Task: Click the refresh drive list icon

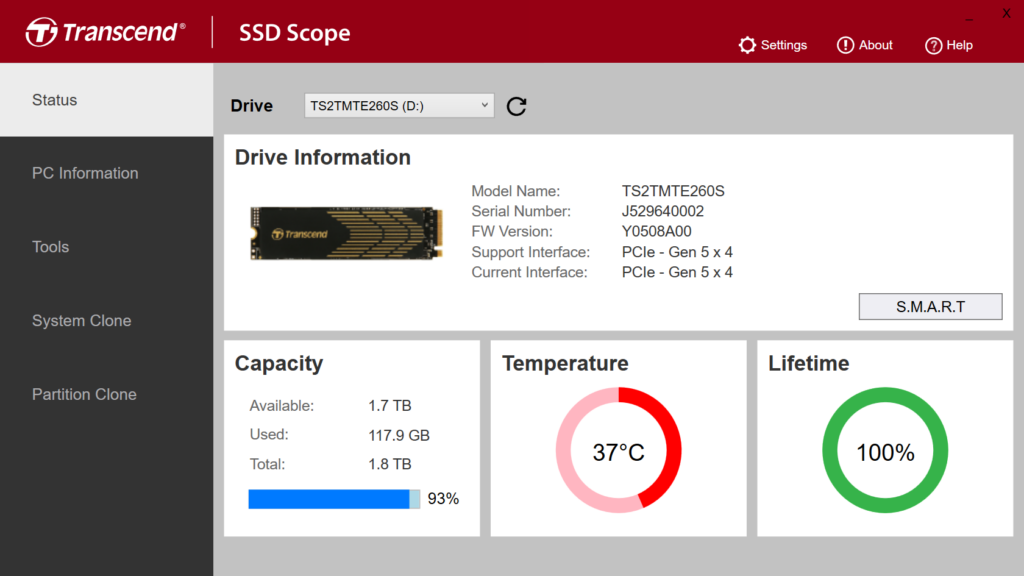Action: (x=516, y=106)
